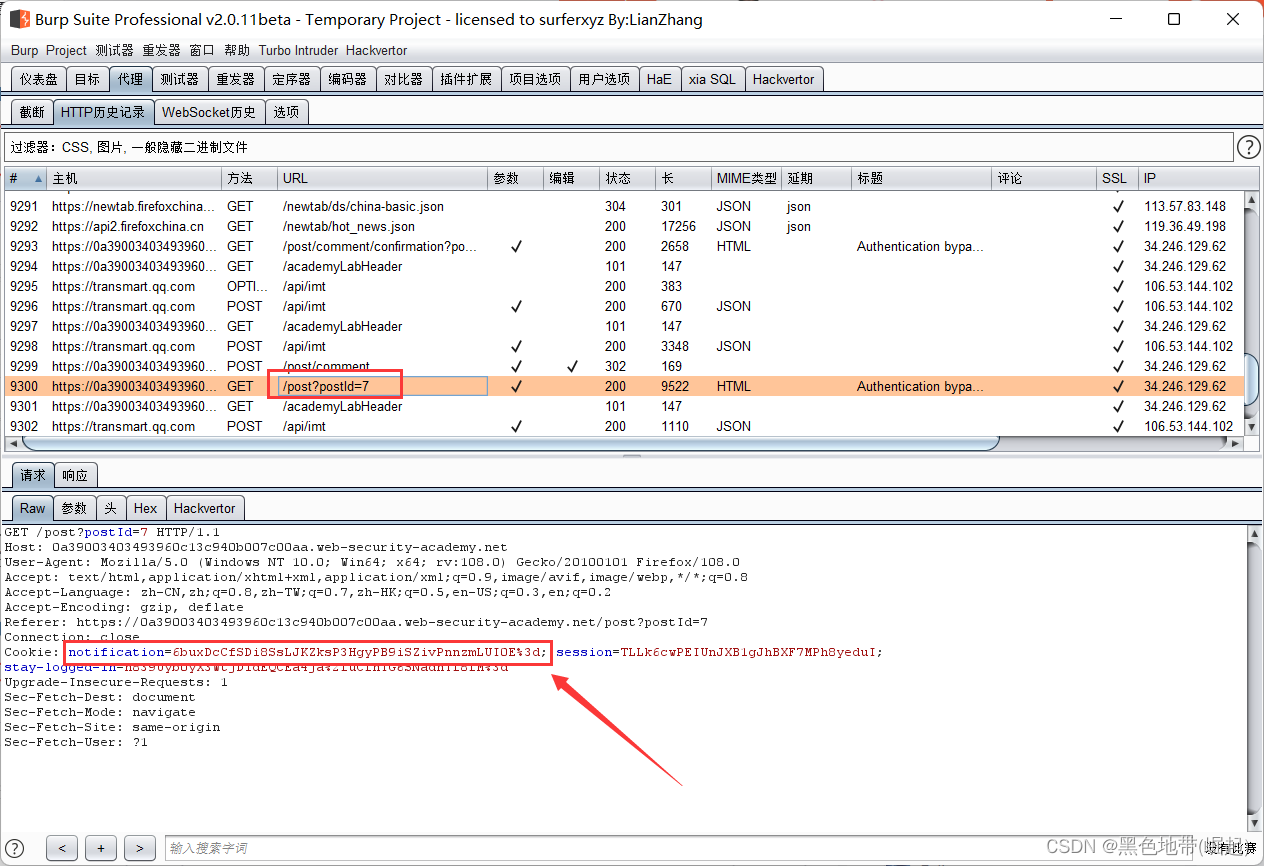Click previous match '<' button
The image size is (1264, 866).
(x=62, y=848)
